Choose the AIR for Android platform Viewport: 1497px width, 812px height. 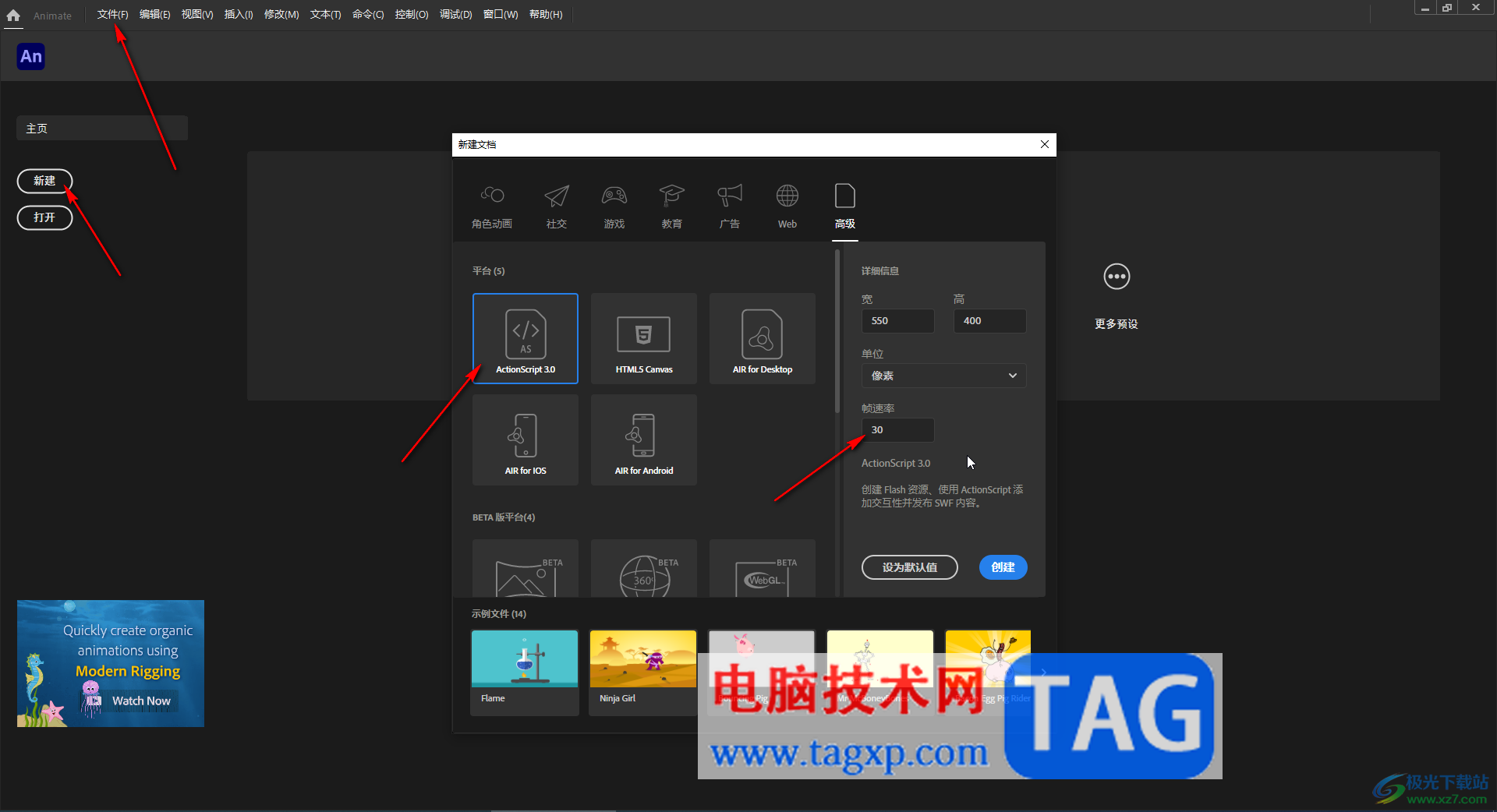tap(644, 440)
